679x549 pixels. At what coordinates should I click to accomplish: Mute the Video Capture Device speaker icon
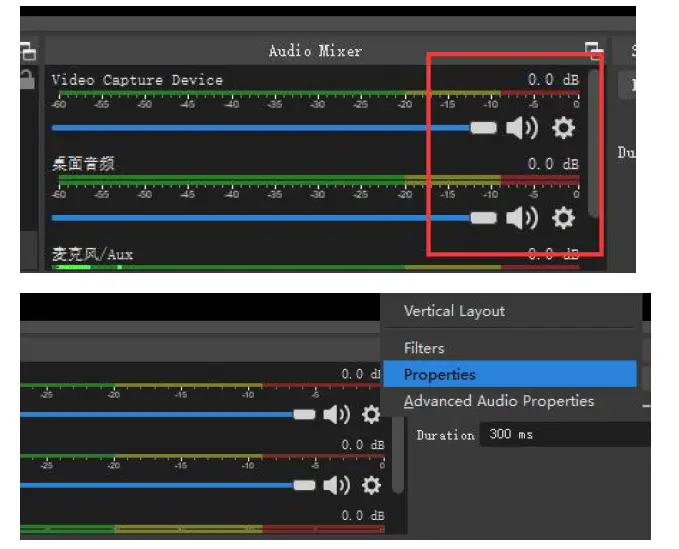coord(521,128)
